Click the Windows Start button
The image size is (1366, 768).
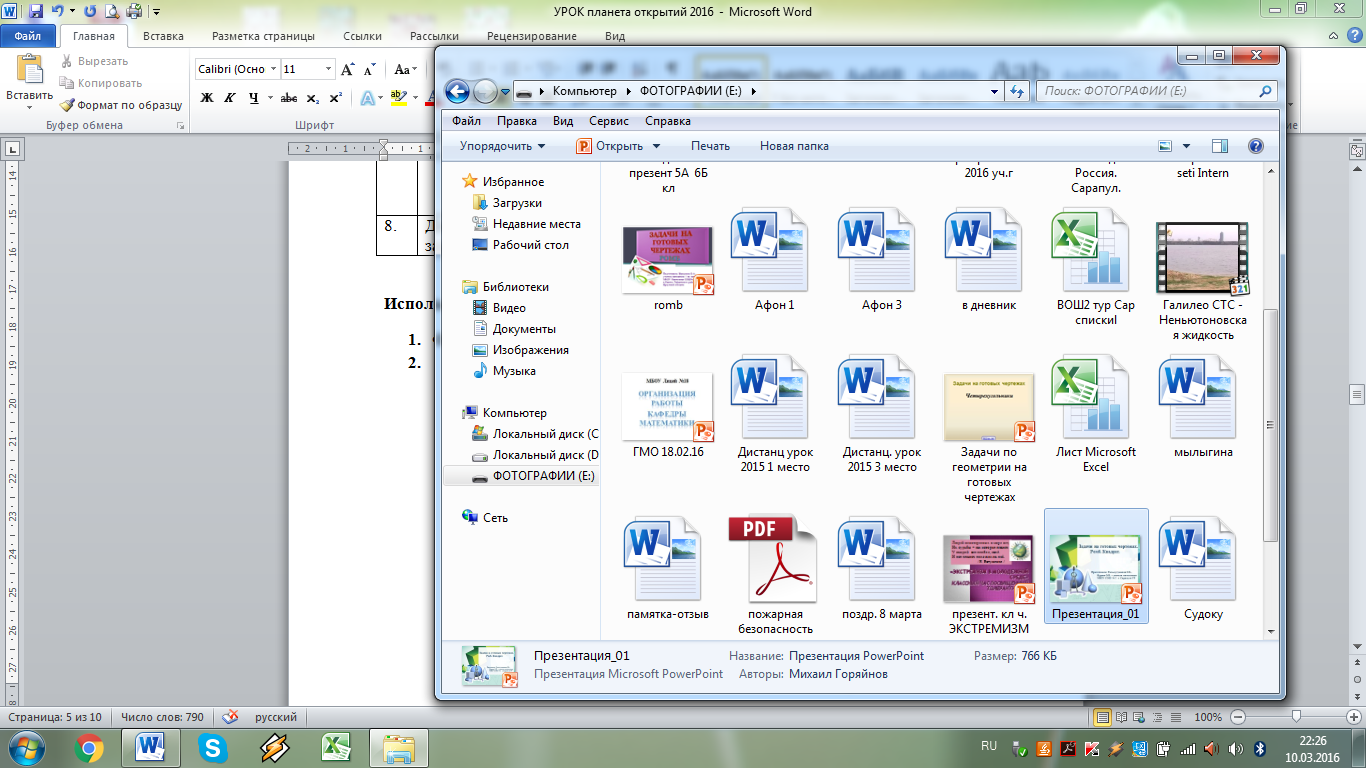(27, 747)
